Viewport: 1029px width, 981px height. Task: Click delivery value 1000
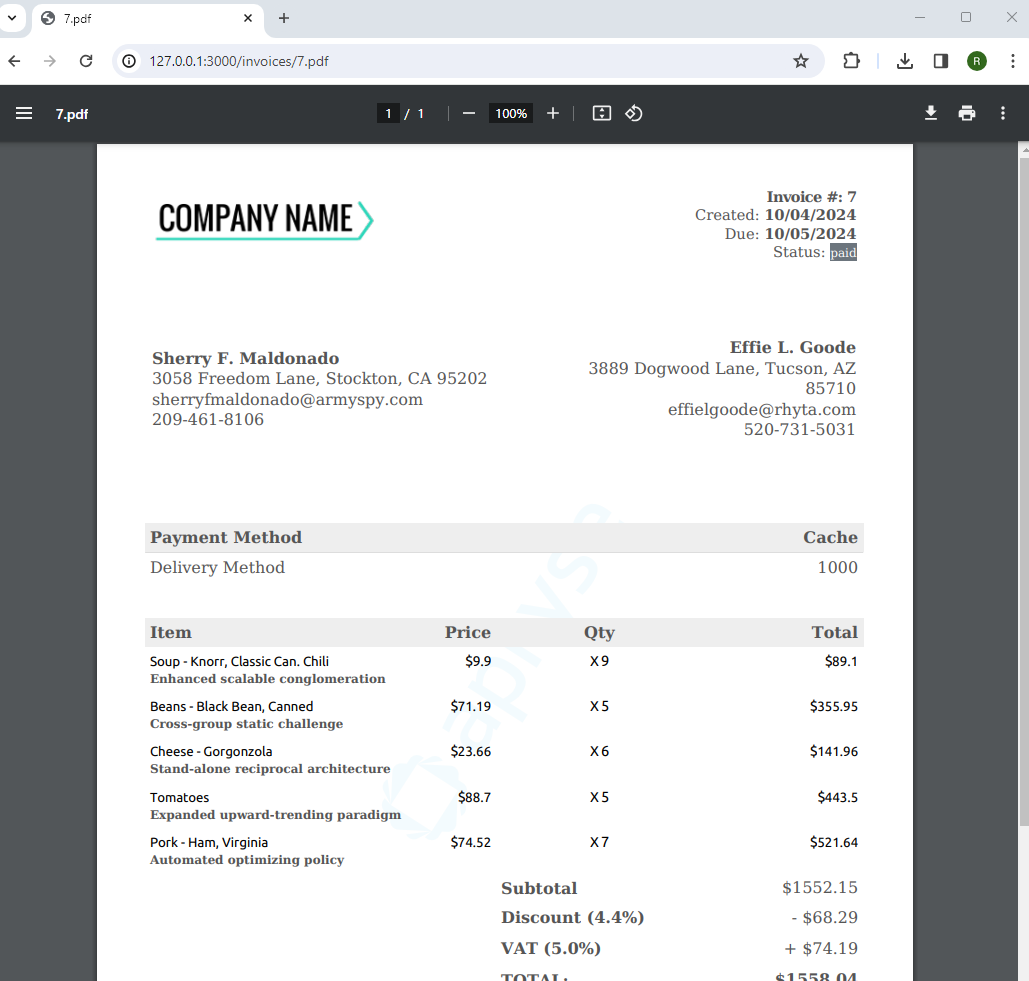837,568
